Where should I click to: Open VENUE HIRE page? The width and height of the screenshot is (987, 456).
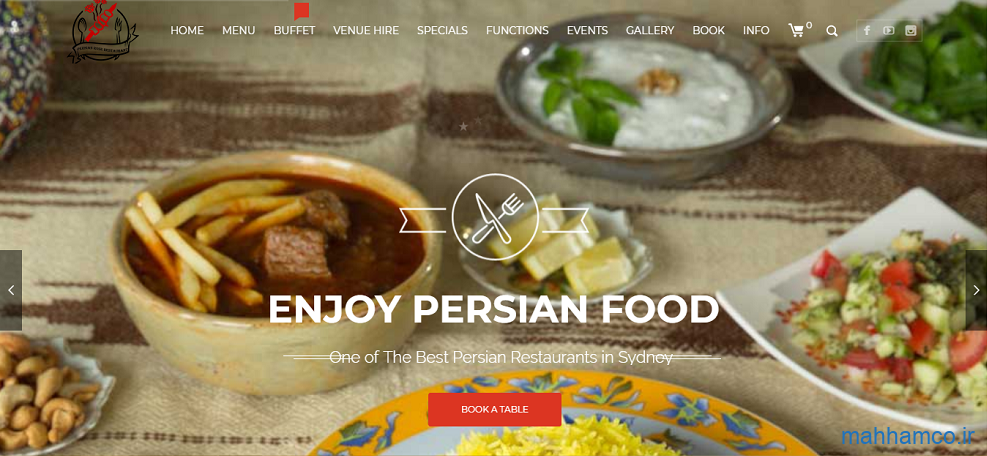point(366,30)
